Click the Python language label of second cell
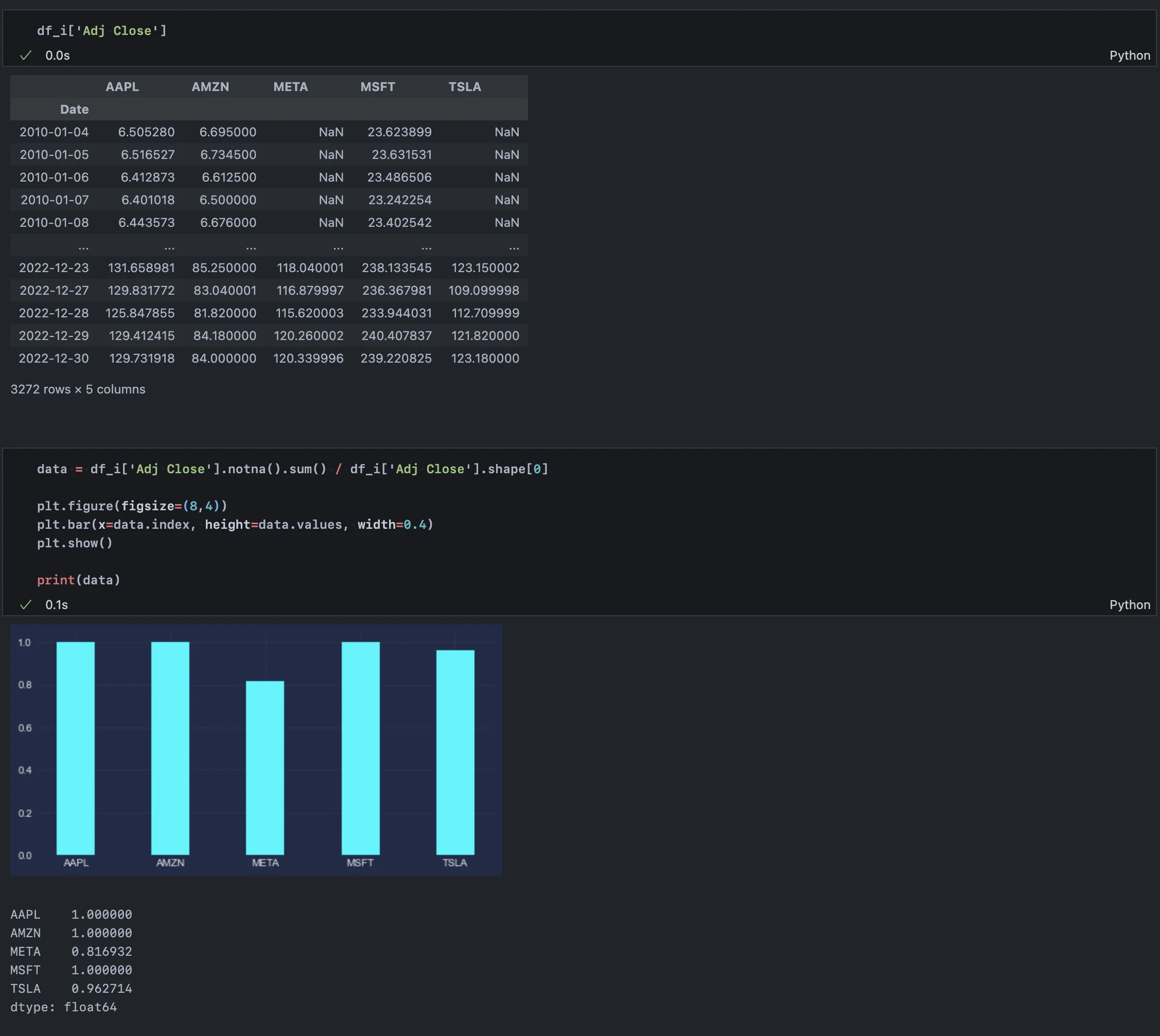 pyautogui.click(x=1129, y=604)
